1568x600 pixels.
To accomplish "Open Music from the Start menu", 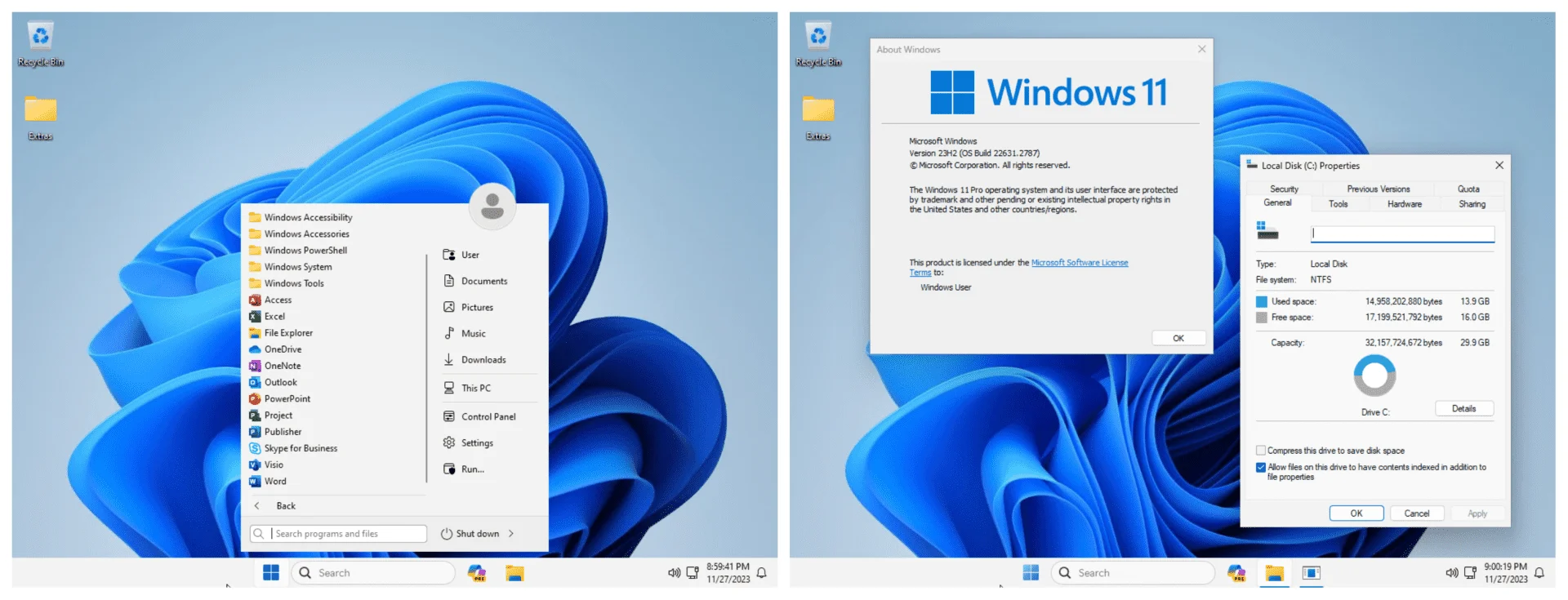I will click(464, 333).
